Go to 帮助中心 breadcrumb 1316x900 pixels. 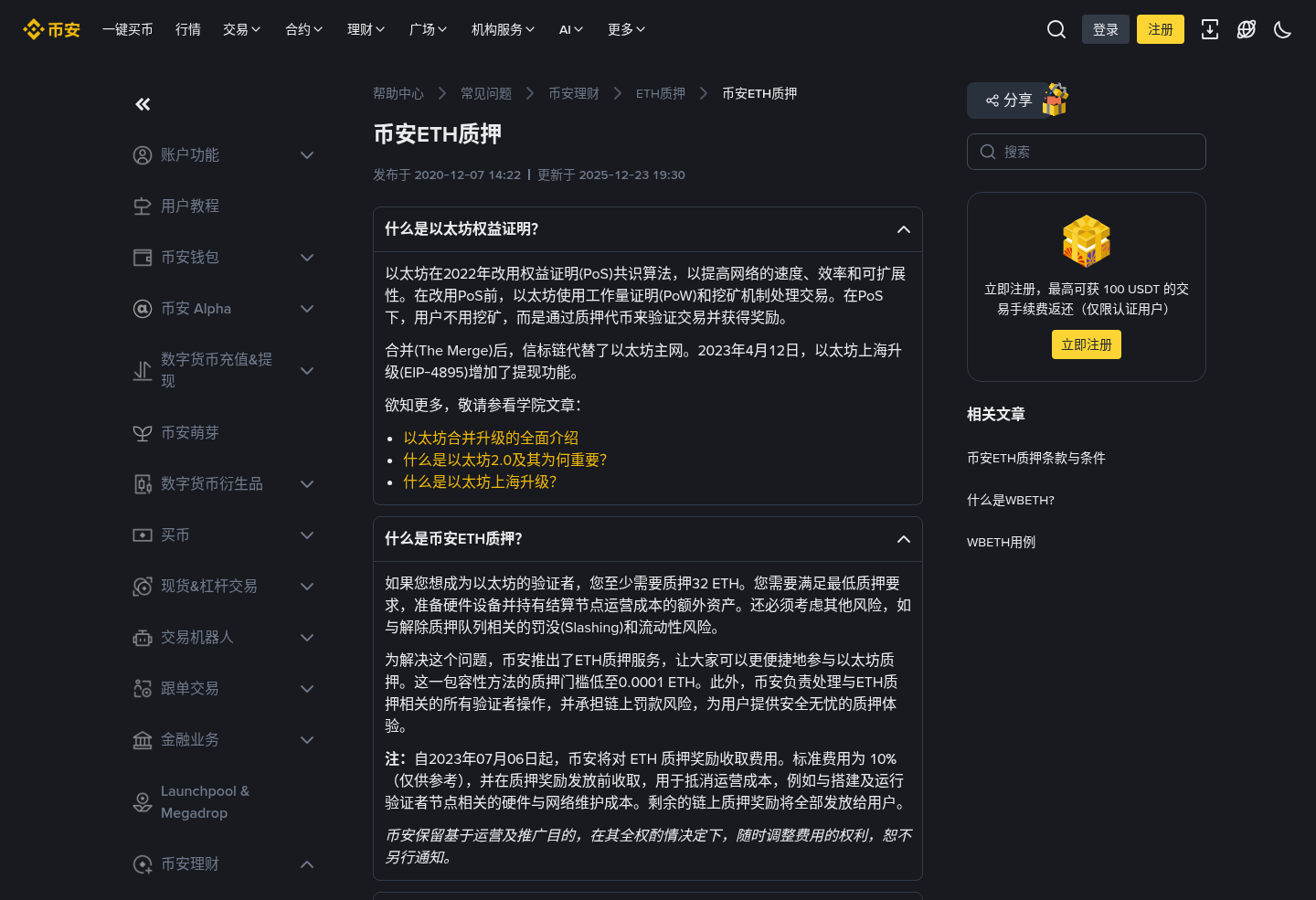tap(398, 93)
